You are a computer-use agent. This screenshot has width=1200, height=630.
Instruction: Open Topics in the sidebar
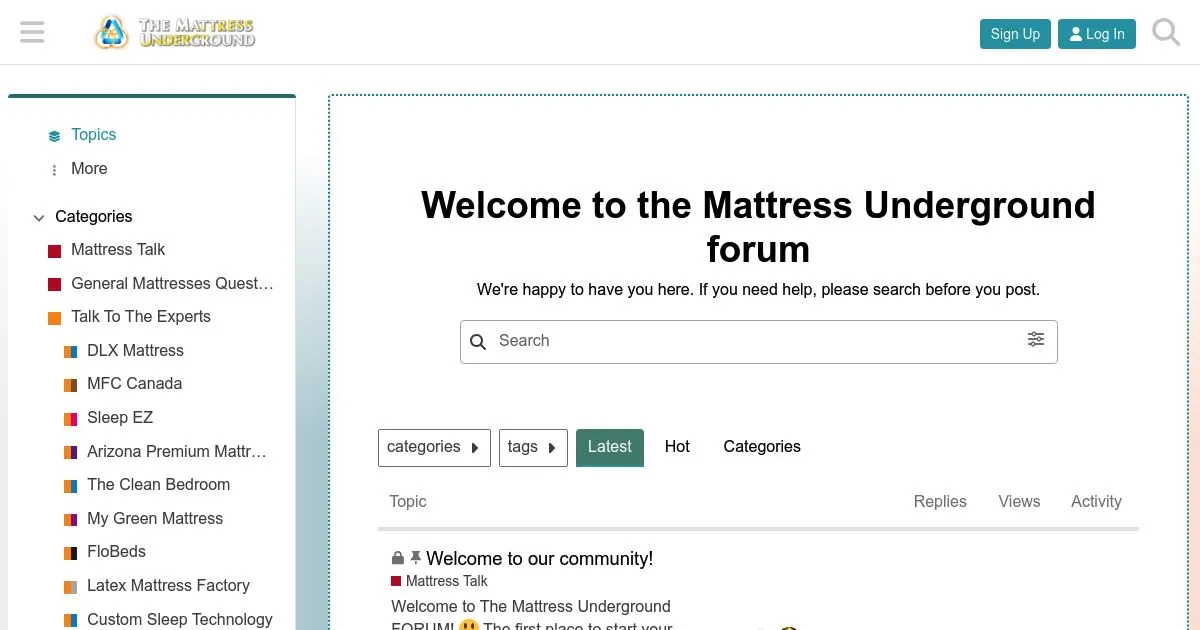pyautogui.click(x=94, y=135)
